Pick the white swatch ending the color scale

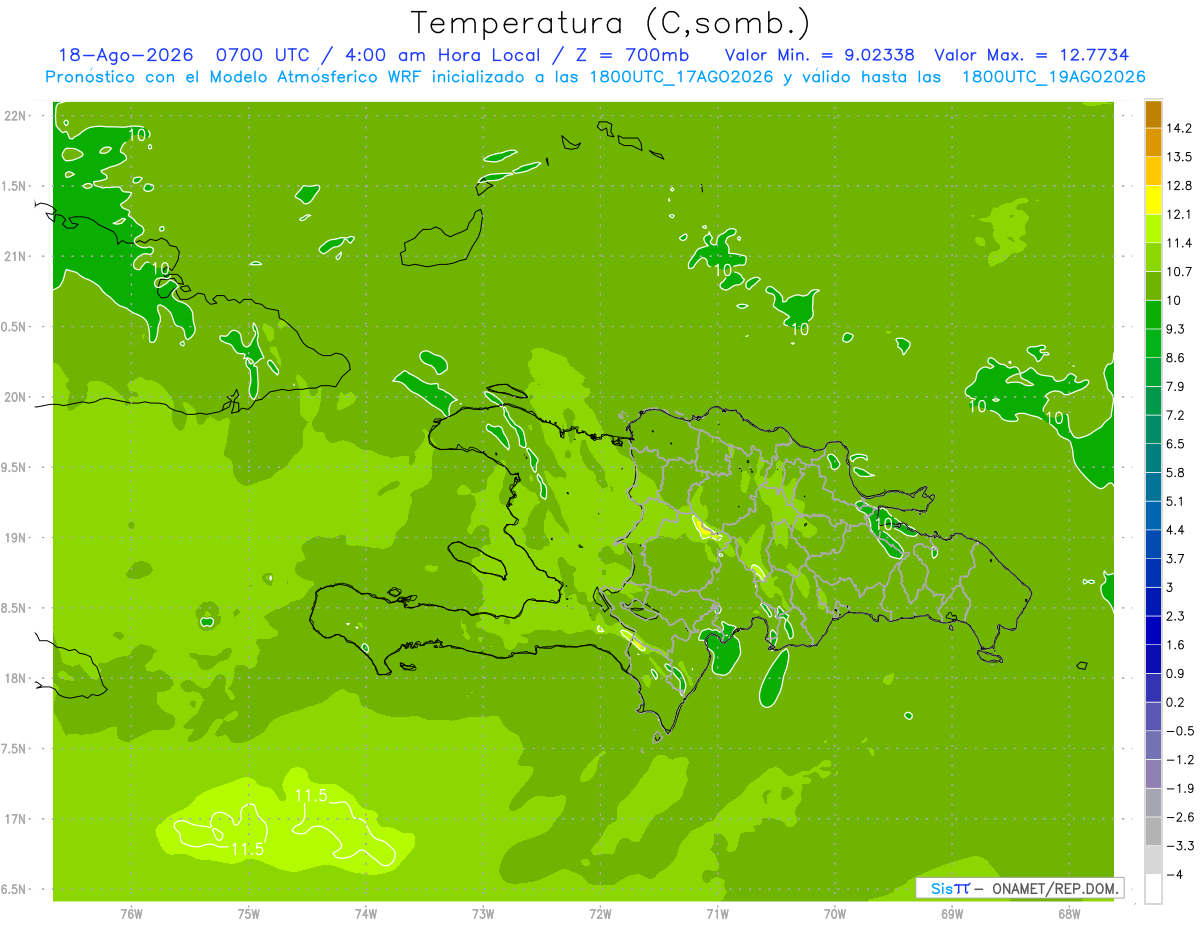pos(1153,889)
